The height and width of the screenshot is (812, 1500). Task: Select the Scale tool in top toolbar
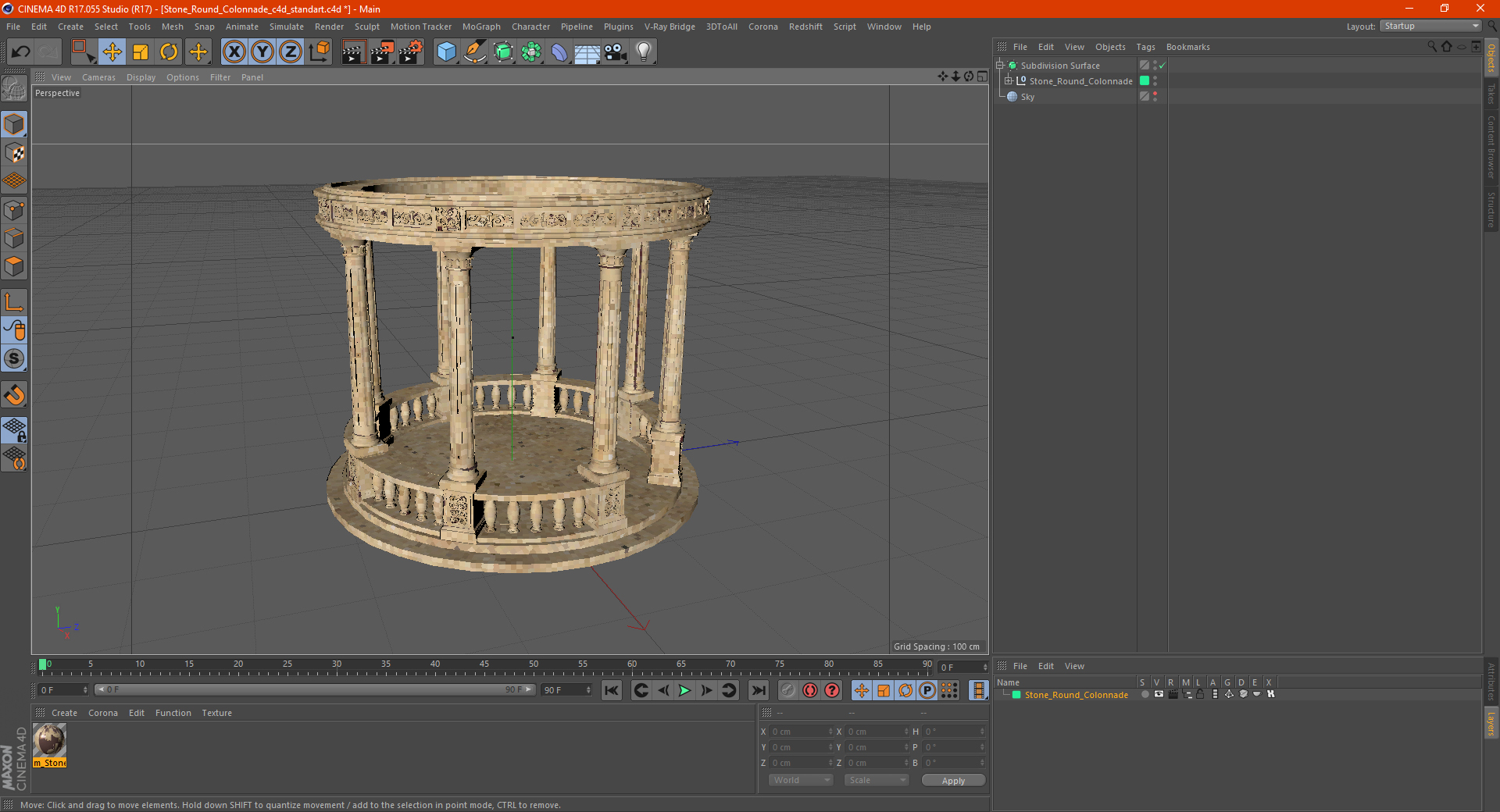pos(141,52)
